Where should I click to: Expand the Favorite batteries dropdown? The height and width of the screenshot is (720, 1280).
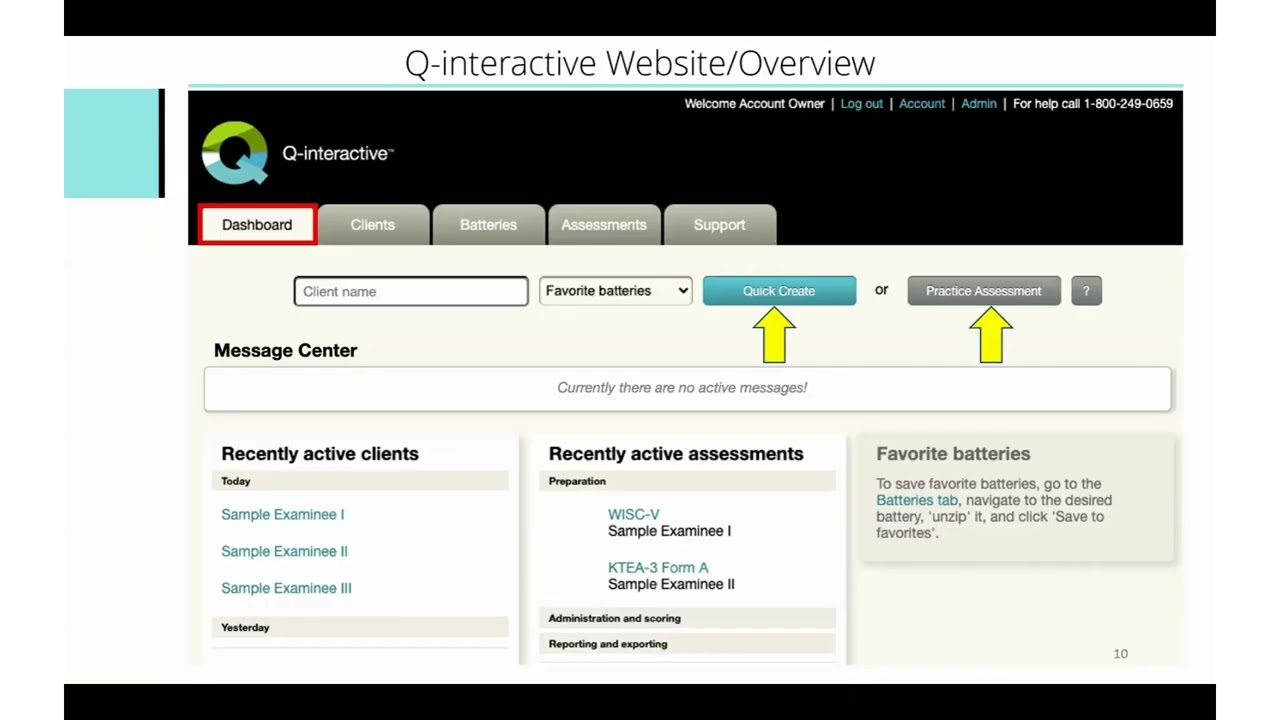pyautogui.click(x=615, y=291)
